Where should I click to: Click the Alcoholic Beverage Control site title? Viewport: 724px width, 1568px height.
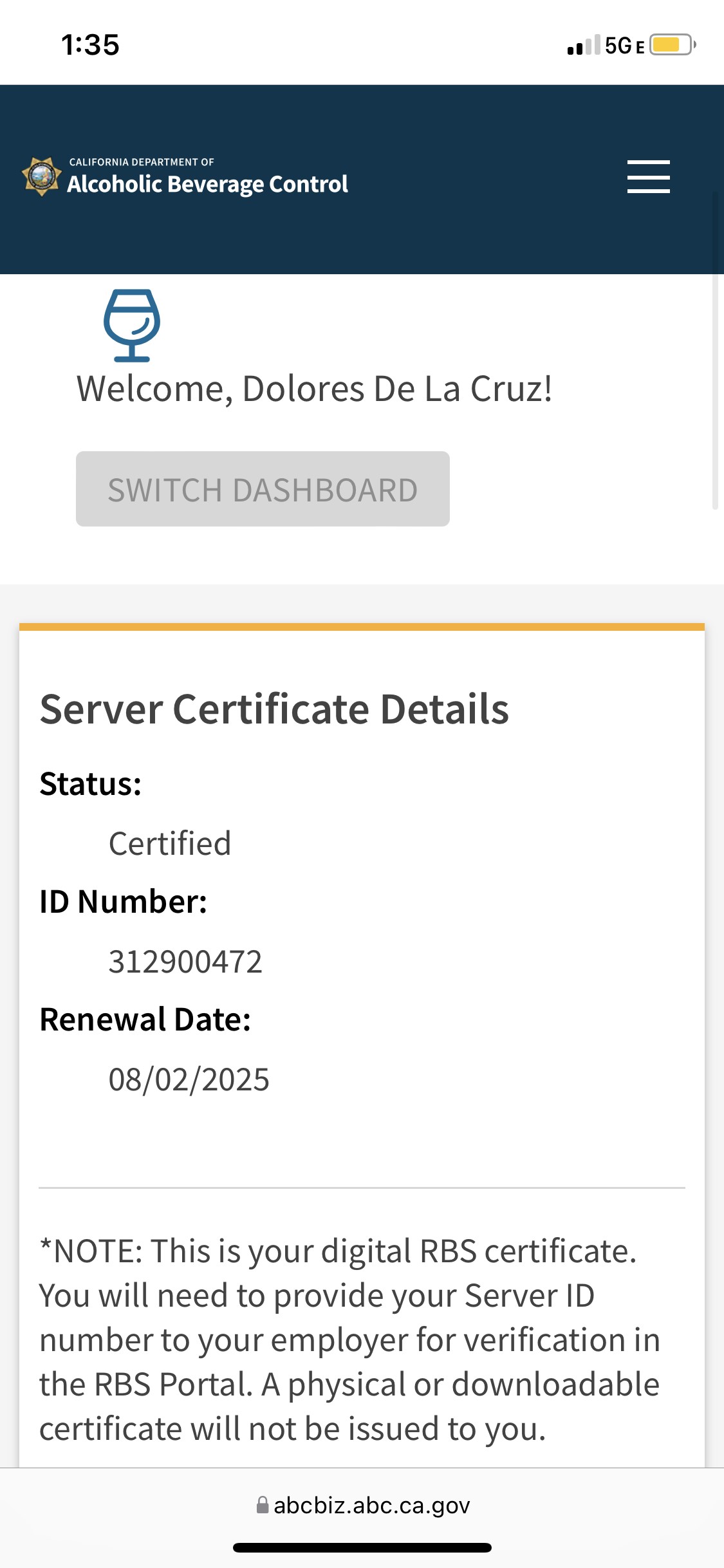click(207, 183)
